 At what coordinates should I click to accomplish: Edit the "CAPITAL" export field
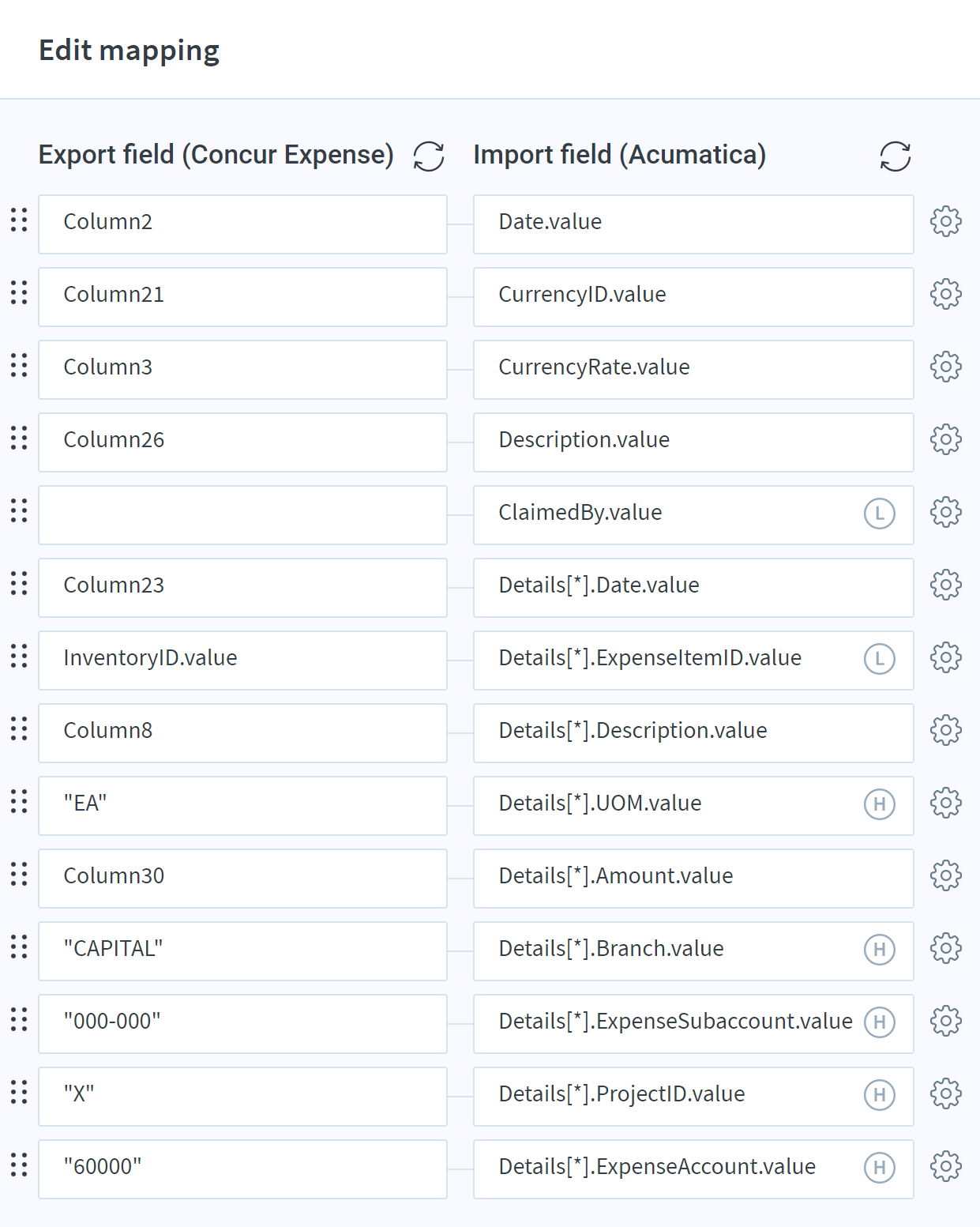pos(242,951)
